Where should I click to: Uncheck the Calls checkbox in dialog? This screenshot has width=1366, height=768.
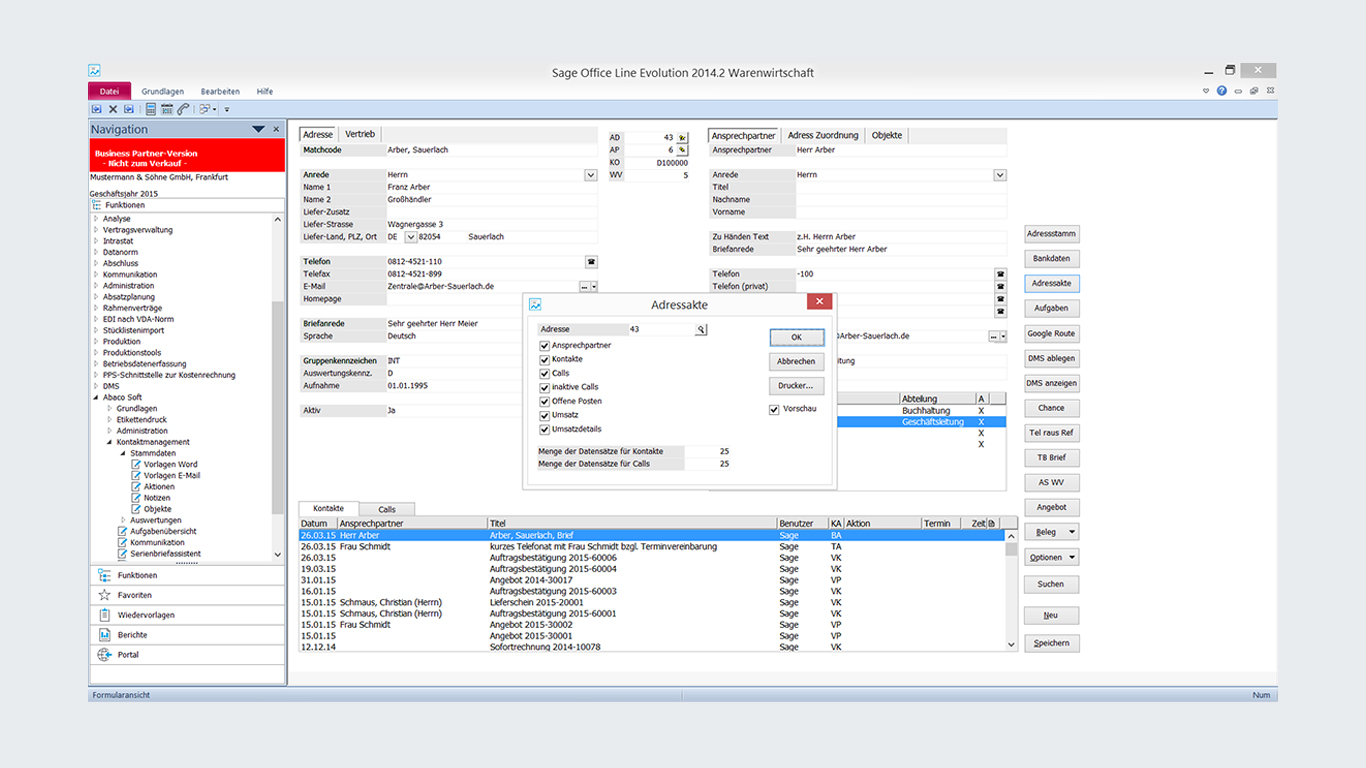pyautogui.click(x=545, y=373)
